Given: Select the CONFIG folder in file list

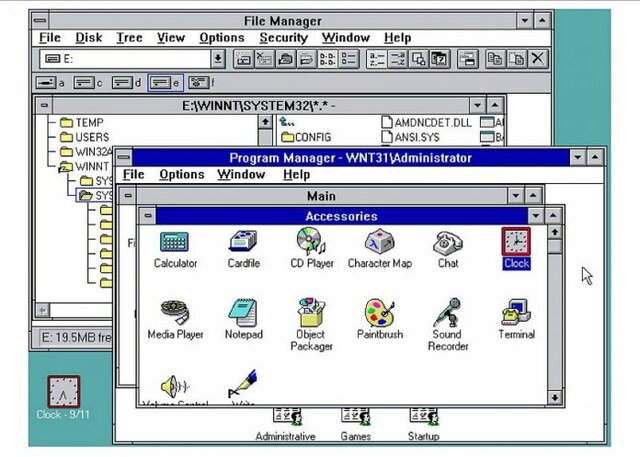Looking at the screenshot, I should (x=306, y=137).
